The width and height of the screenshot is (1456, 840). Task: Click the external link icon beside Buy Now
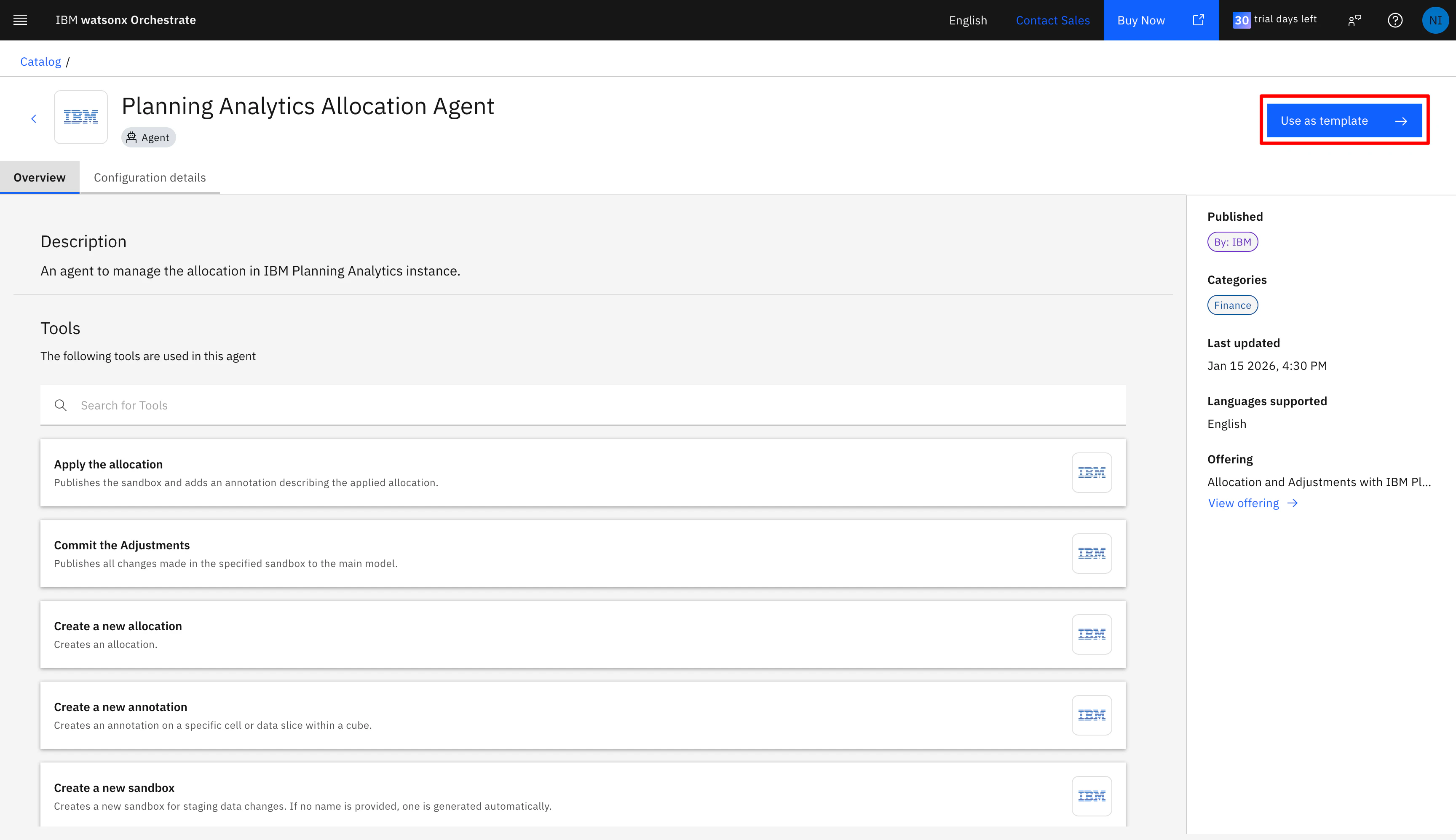point(1198,20)
